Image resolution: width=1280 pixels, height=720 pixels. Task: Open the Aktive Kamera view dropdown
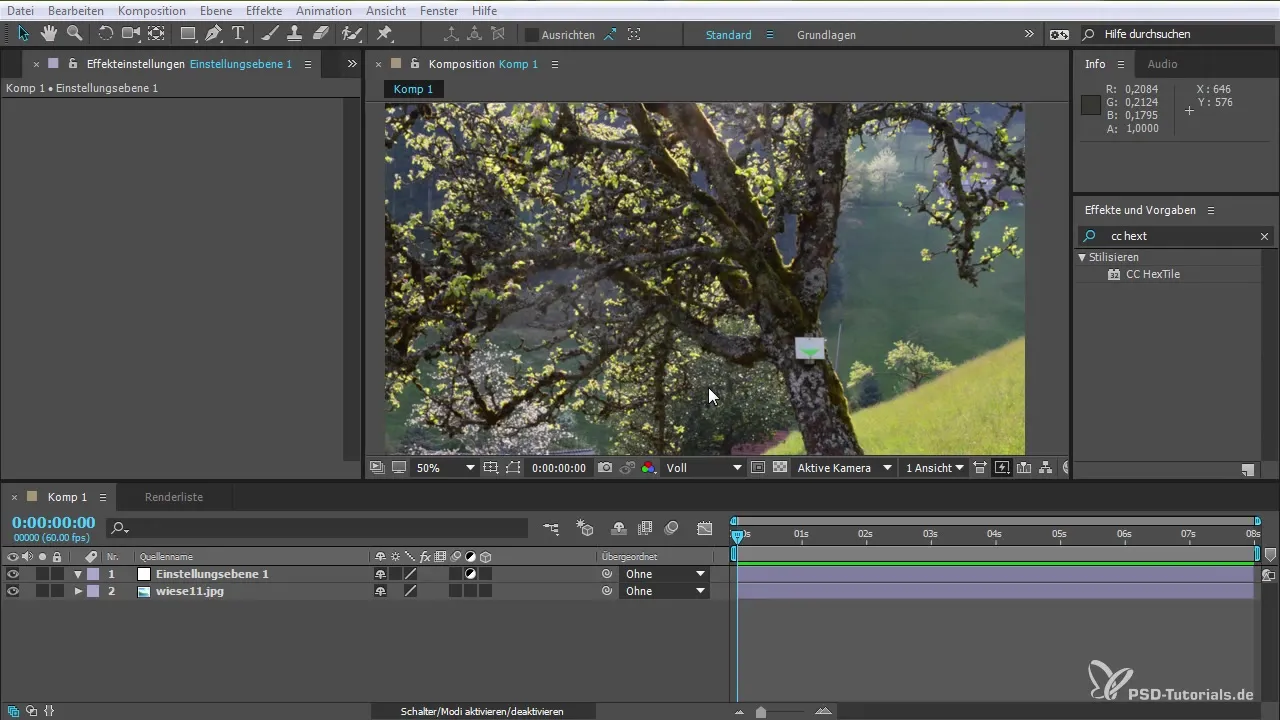click(x=844, y=467)
